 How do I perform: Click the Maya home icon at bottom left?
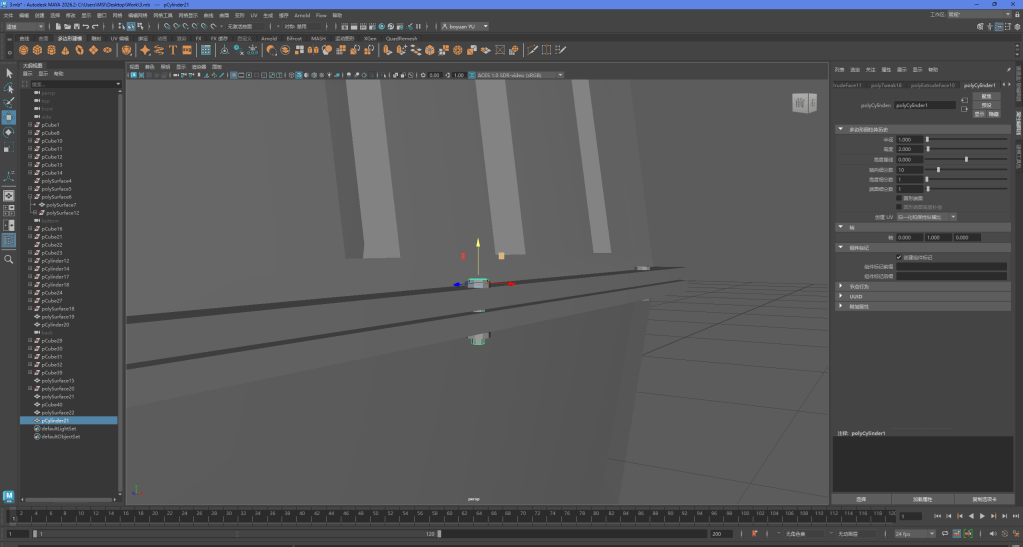9,496
